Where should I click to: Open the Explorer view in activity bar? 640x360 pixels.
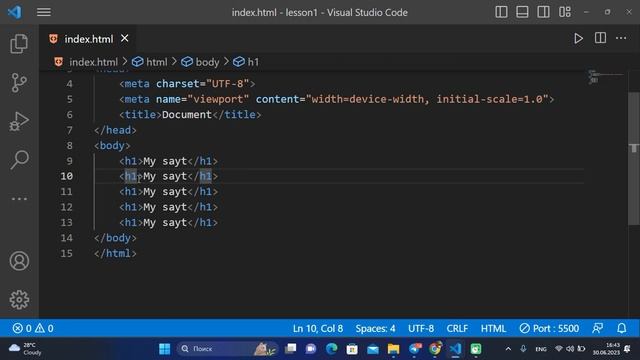click(19, 44)
